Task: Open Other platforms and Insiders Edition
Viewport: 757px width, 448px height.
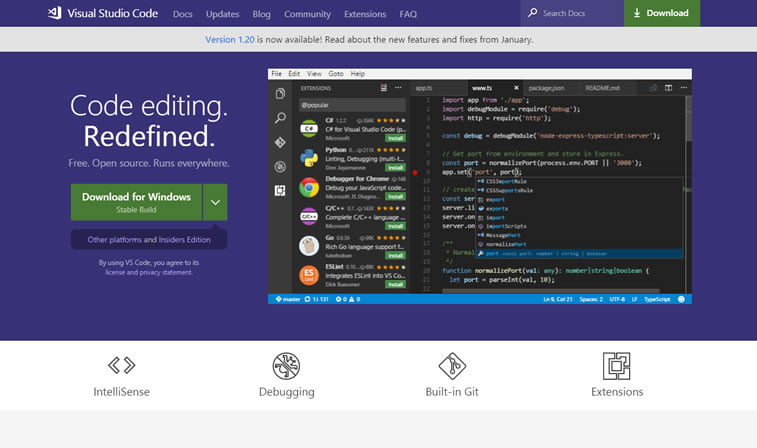Action: coord(149,239)
